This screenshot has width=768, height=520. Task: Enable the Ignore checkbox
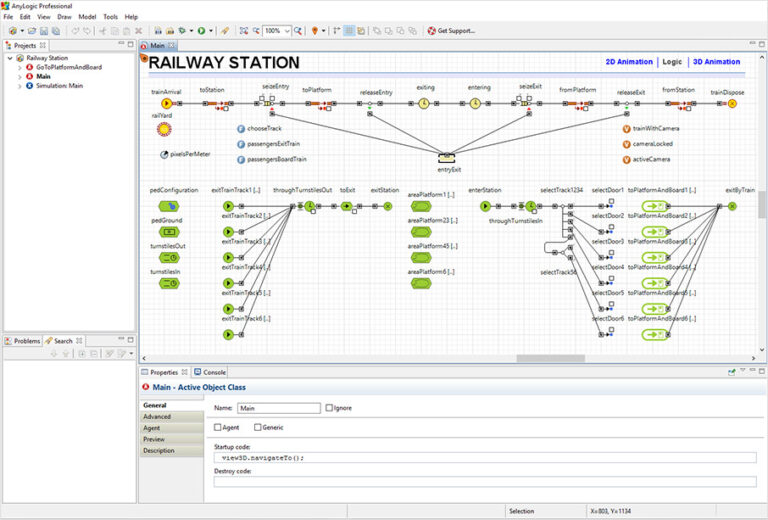(330, 408)
